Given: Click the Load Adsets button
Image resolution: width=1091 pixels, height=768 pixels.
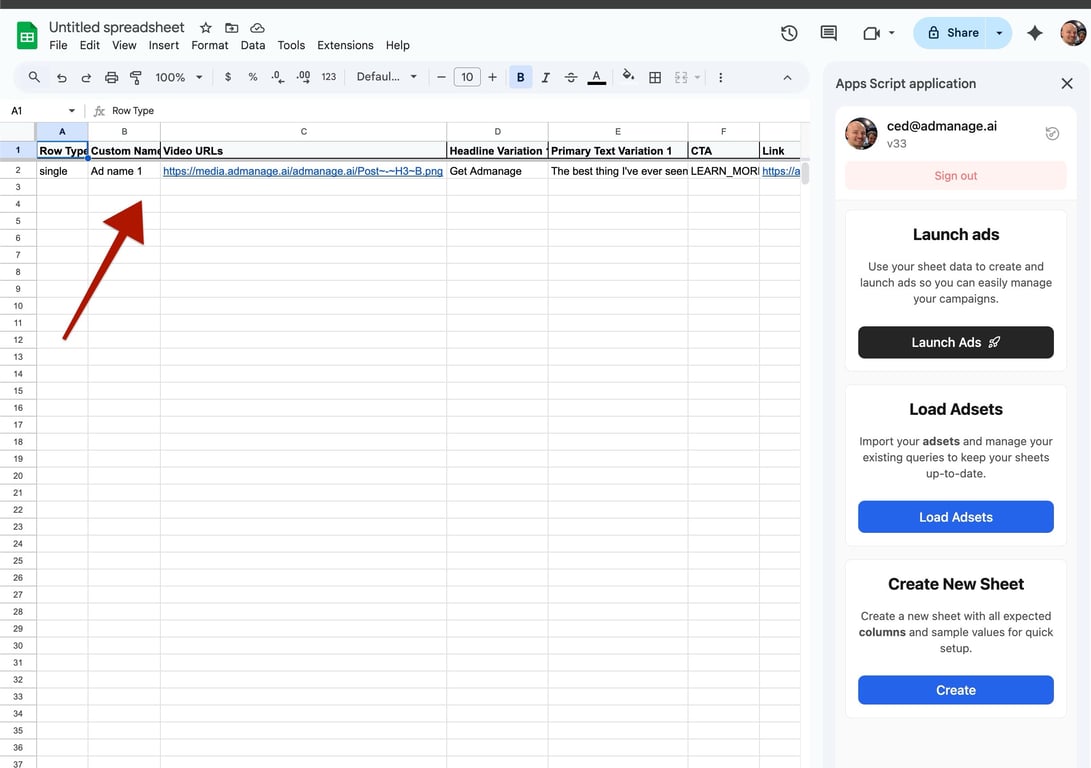Looking at the screenshot, I should click(x=955, y=517).
